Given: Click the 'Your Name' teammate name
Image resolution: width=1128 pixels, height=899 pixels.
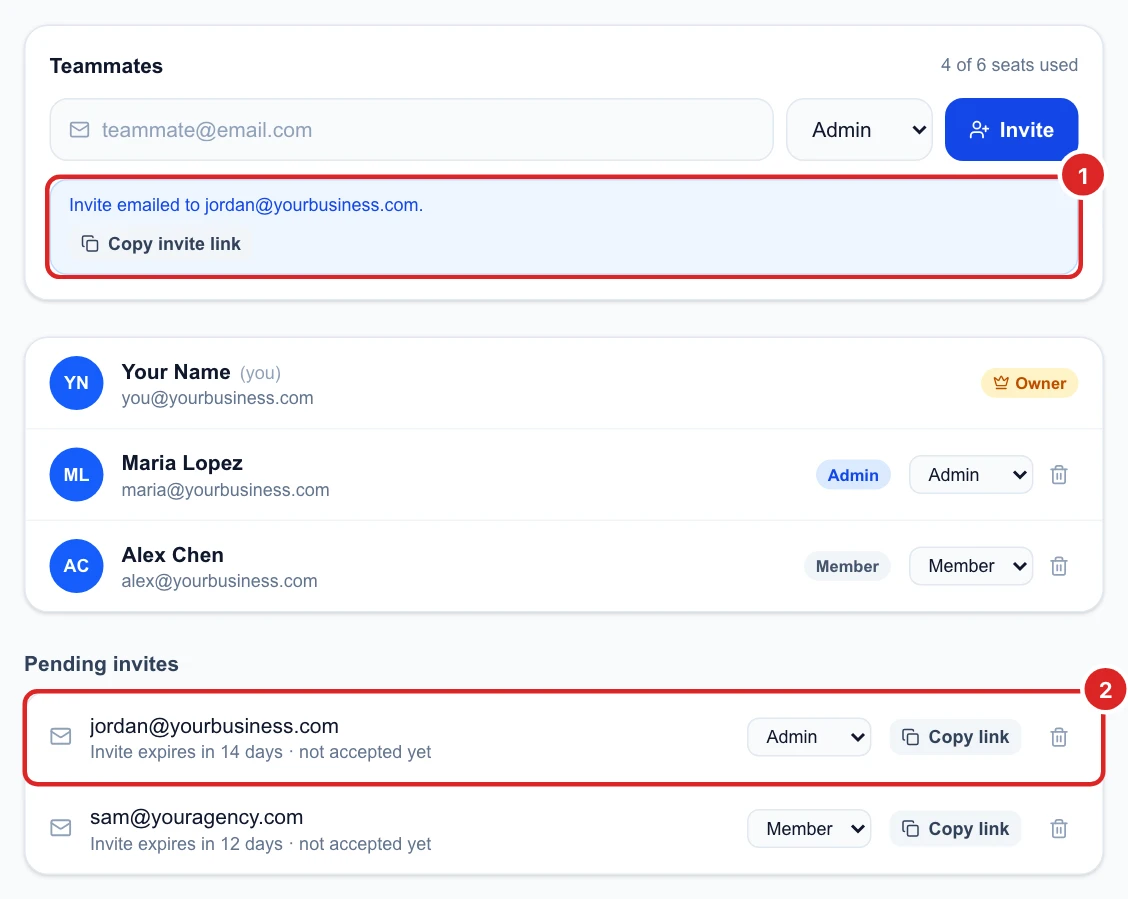Looking at the screenshot, I should [176, 372].
